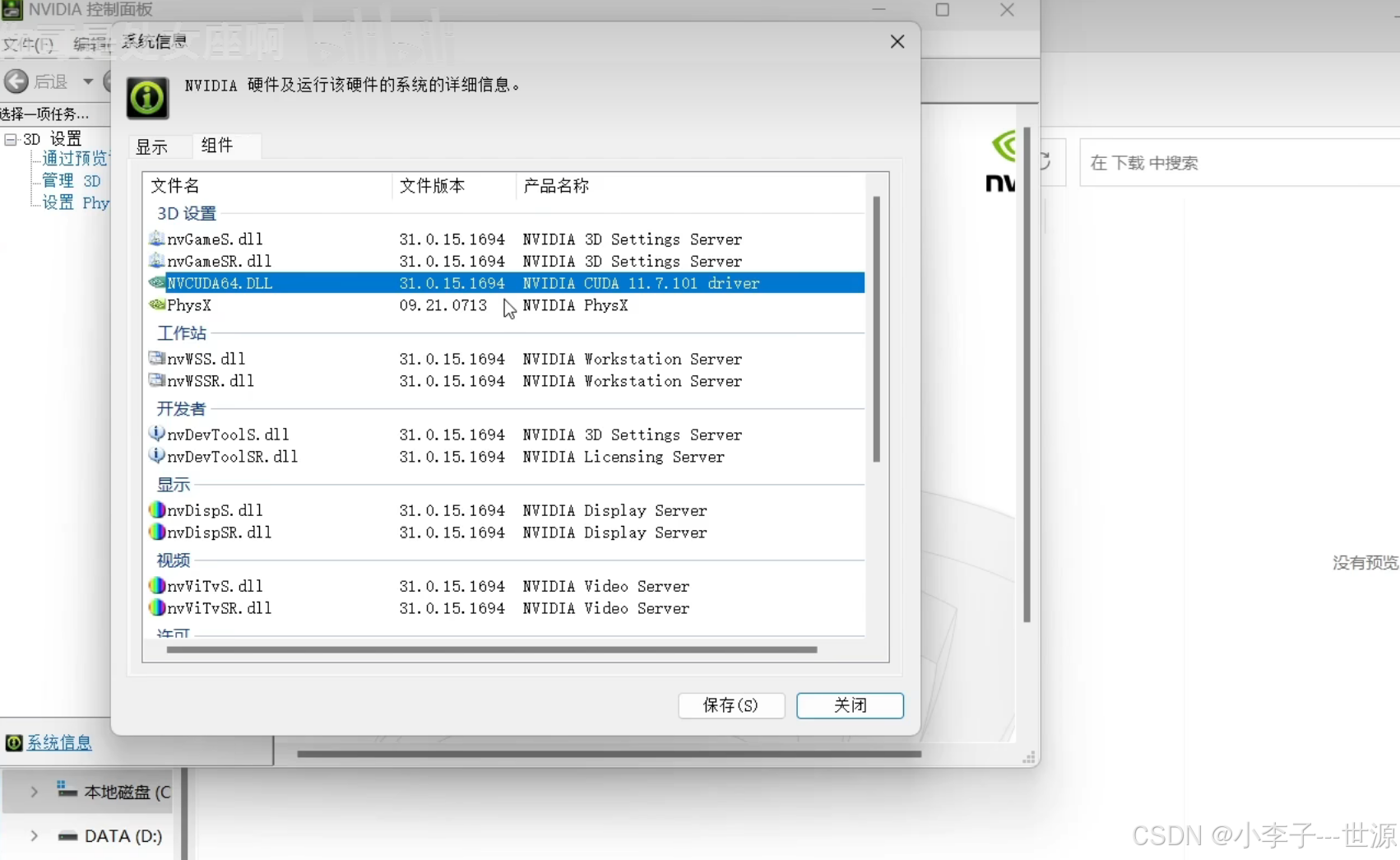Click the nvWSS.dll file icon
Viewport: 1400px width, 860px height.
[156, 358]
